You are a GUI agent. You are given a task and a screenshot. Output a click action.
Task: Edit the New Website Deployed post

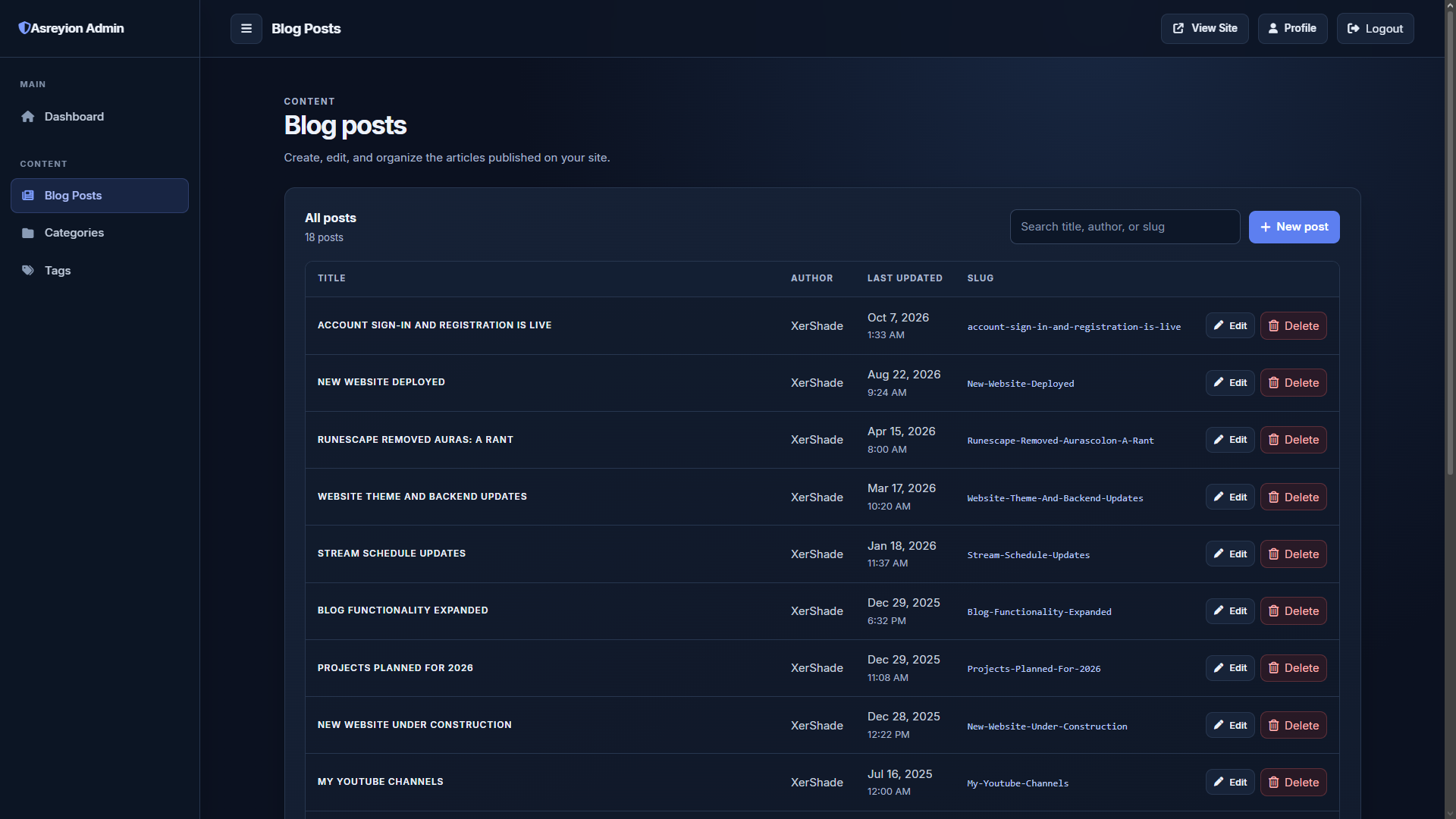click(1230, 383)
